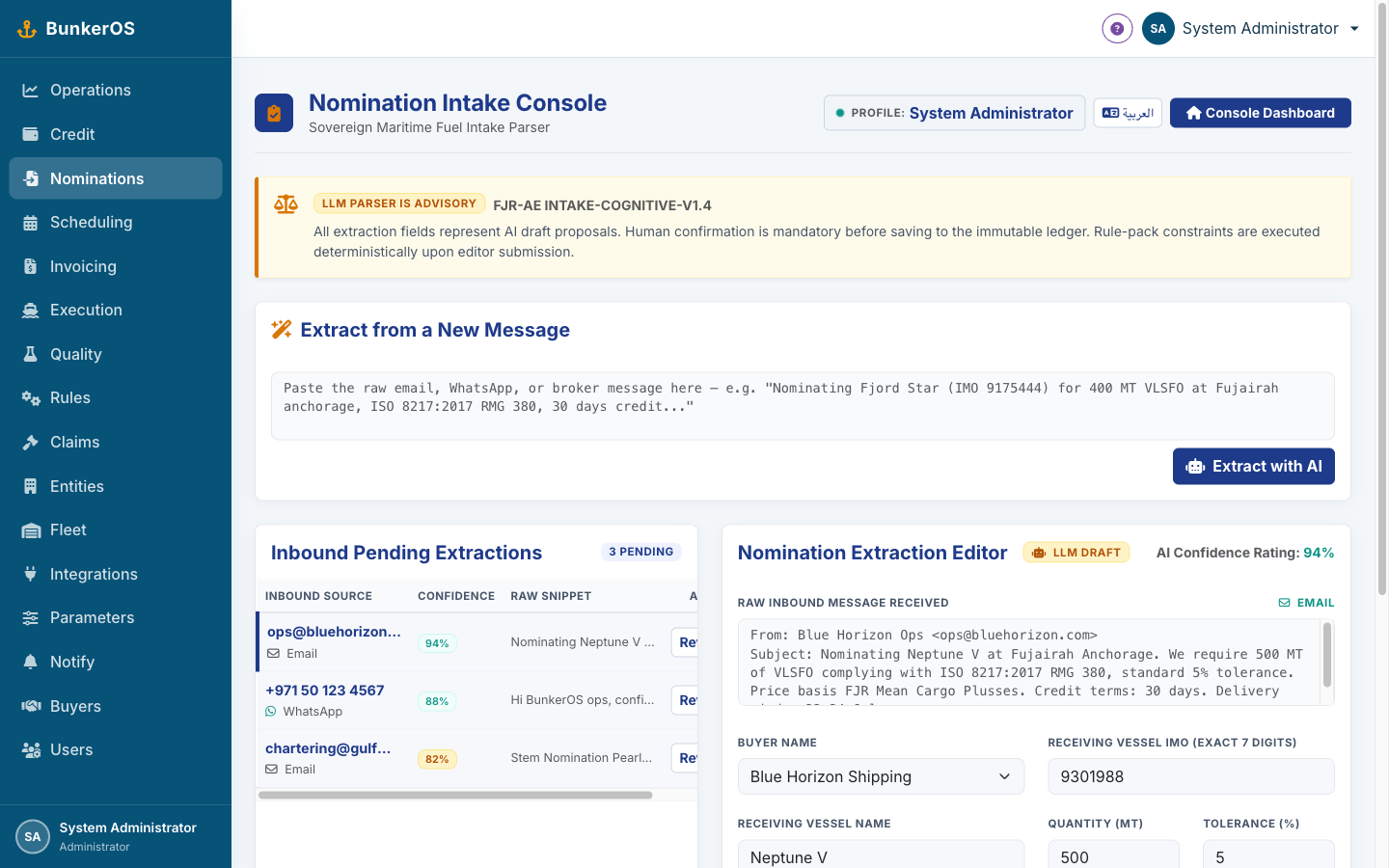
Task: Click the LLM DRAFT badge
Action: 1076,553
